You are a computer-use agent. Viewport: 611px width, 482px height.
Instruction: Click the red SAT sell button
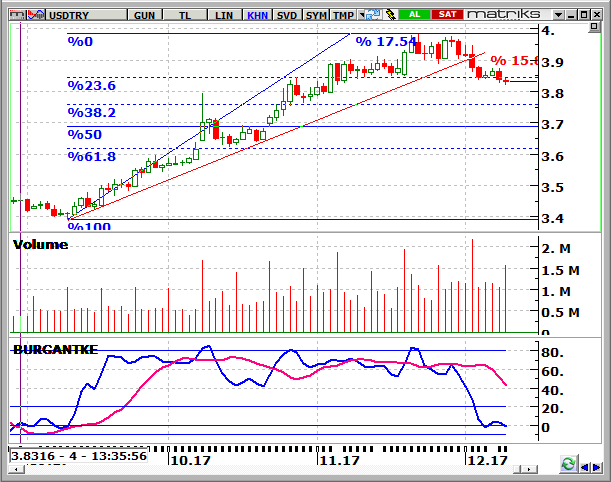point(447,15)
